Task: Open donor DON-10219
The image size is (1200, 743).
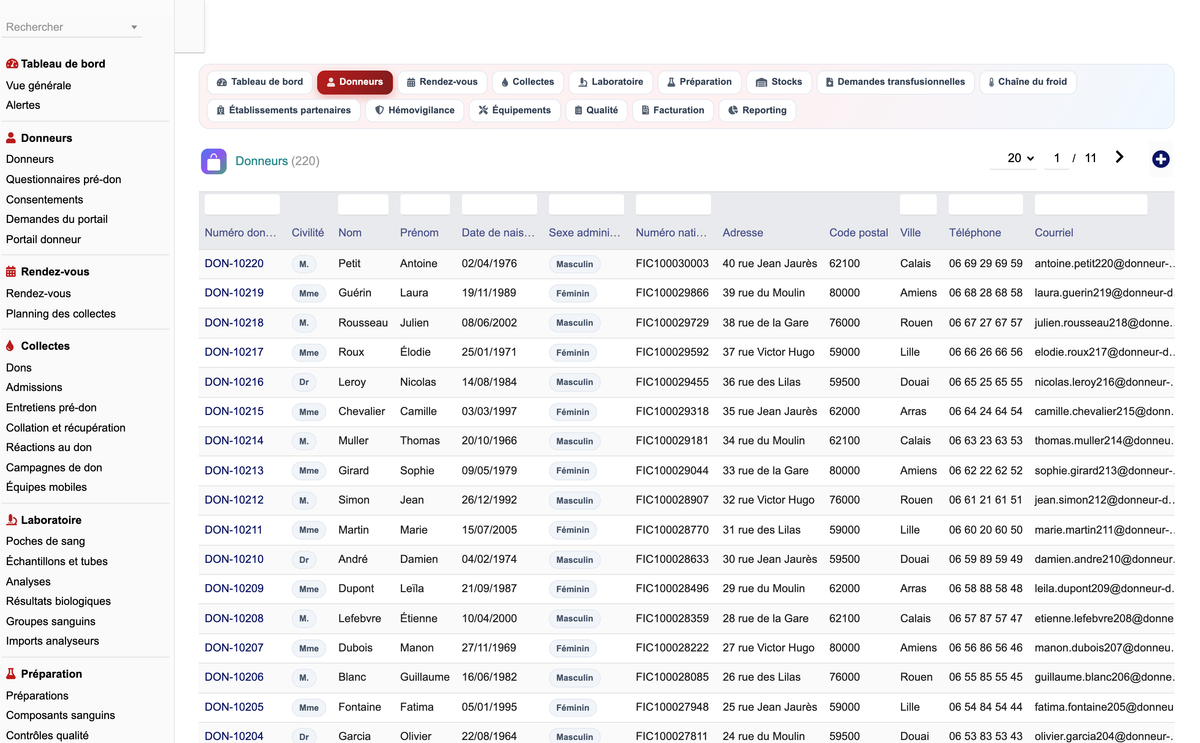Action: coord(234,293)
